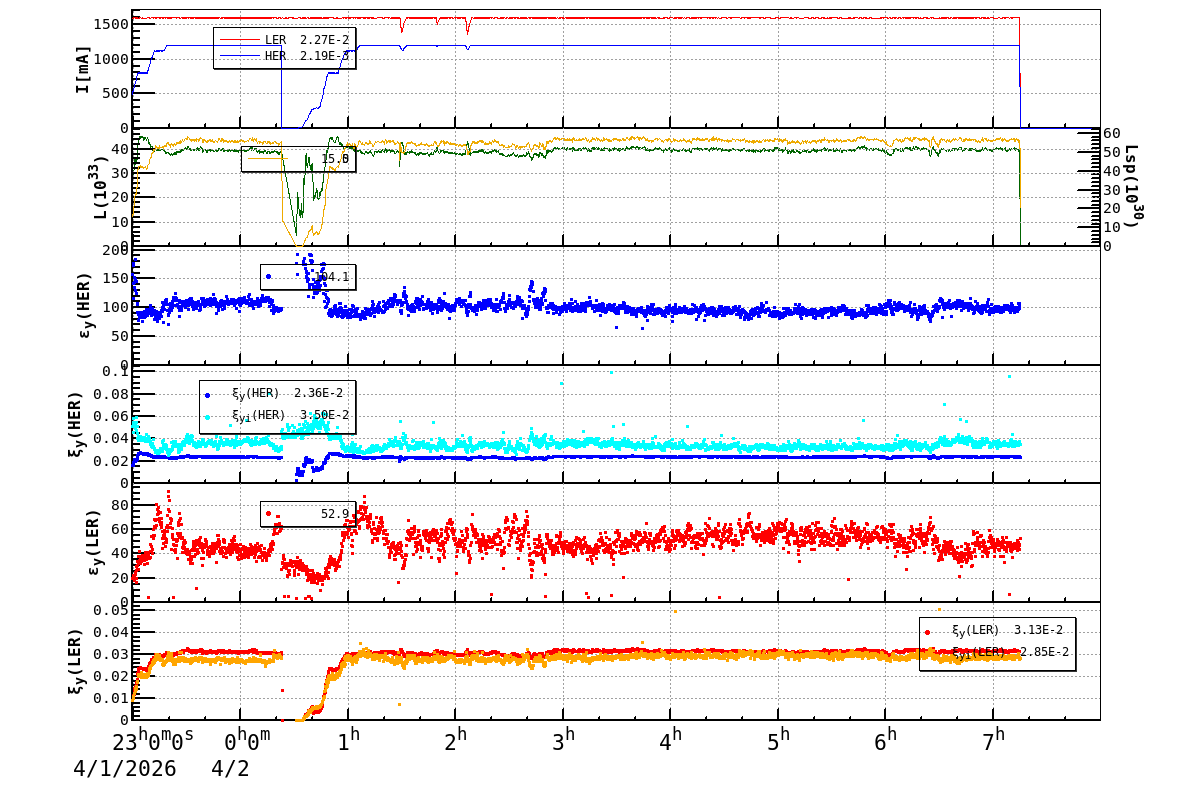This screenshot has width=1200, height=798.
Task: Click the luminosity legend value 15.0
Action: click(x=335, y=159)
